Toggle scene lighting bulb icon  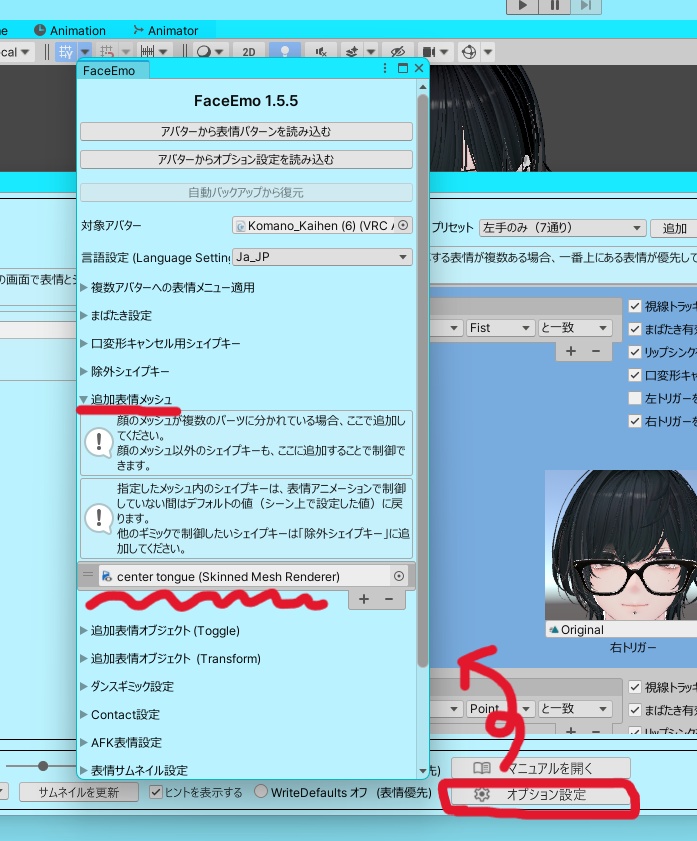[x=285, y=51]
